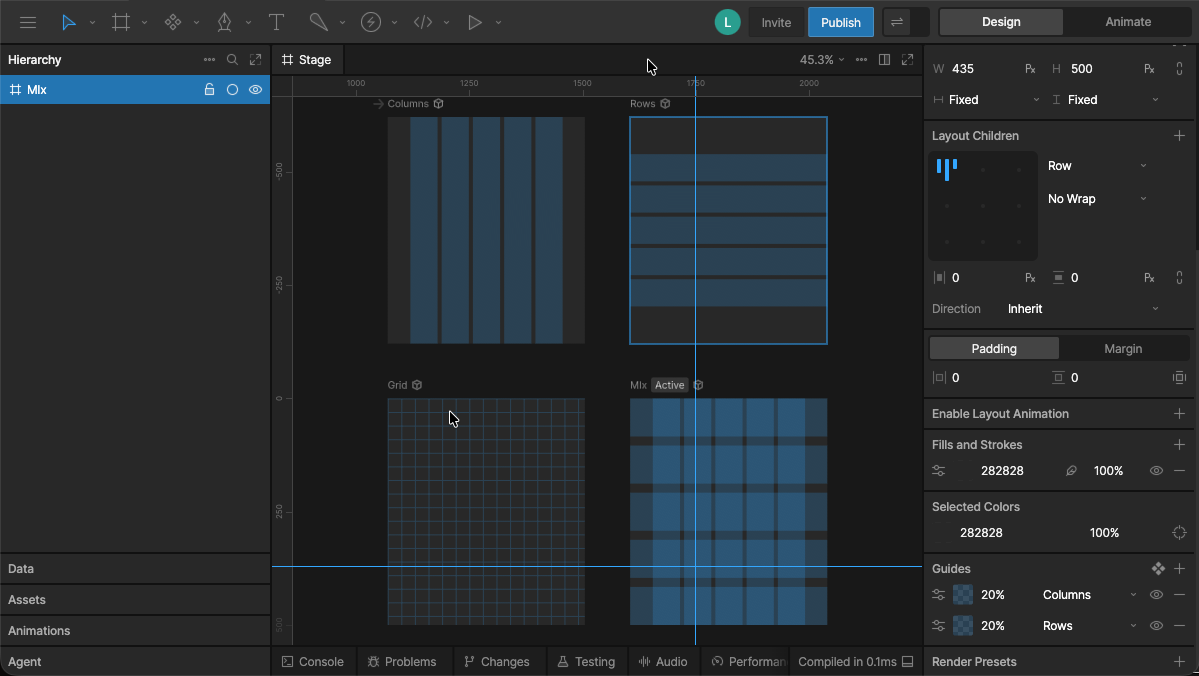The image size is (1199, 676).
Task: Change Columns guide type dropdown
Action: [x=1090, y=595]
